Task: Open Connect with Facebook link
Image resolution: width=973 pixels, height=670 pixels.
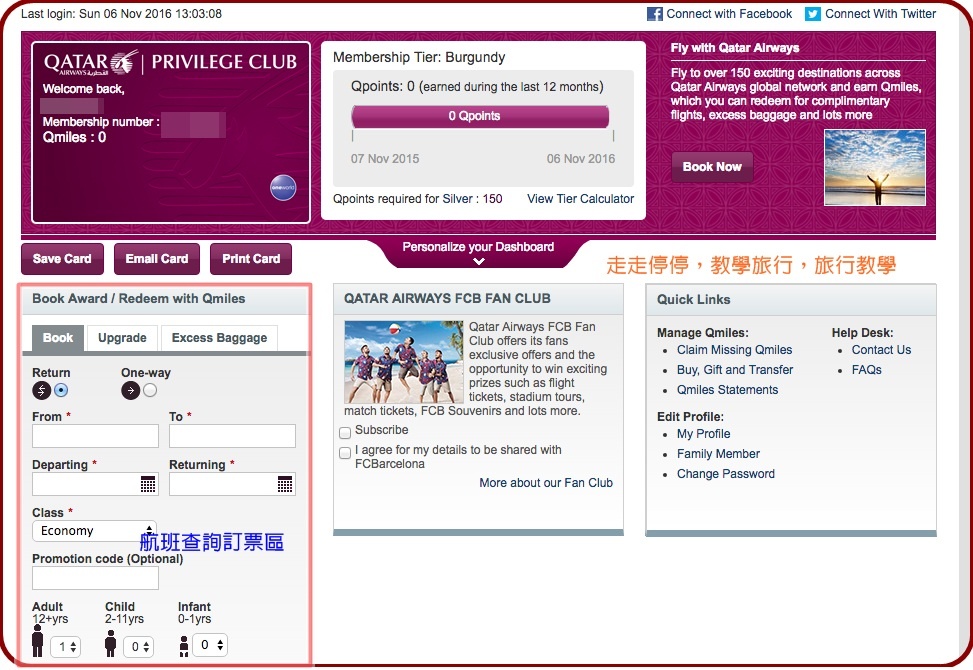Action: (729, 14)
